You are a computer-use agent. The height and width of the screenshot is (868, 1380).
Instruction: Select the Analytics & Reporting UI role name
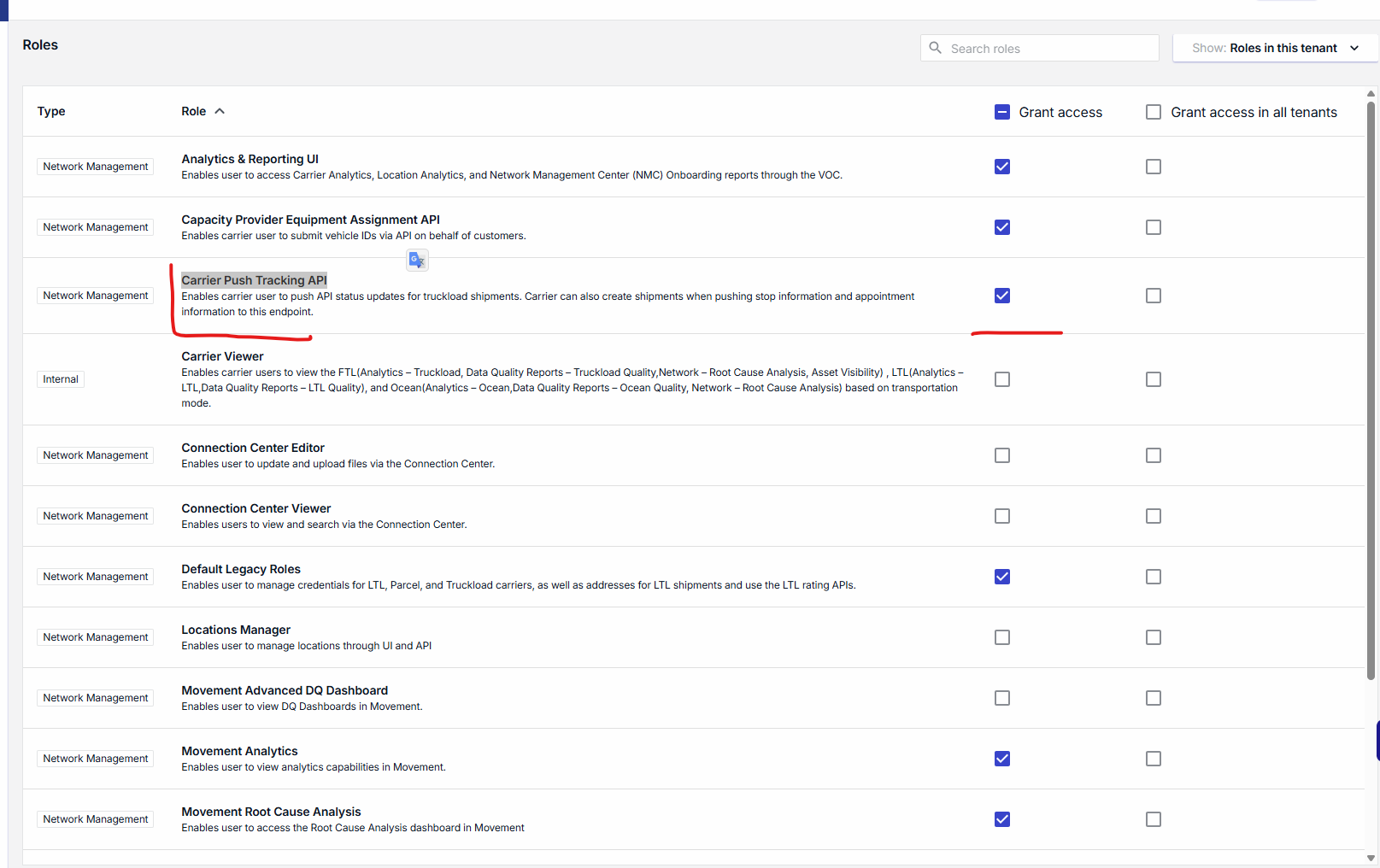[x=250, y=159]
